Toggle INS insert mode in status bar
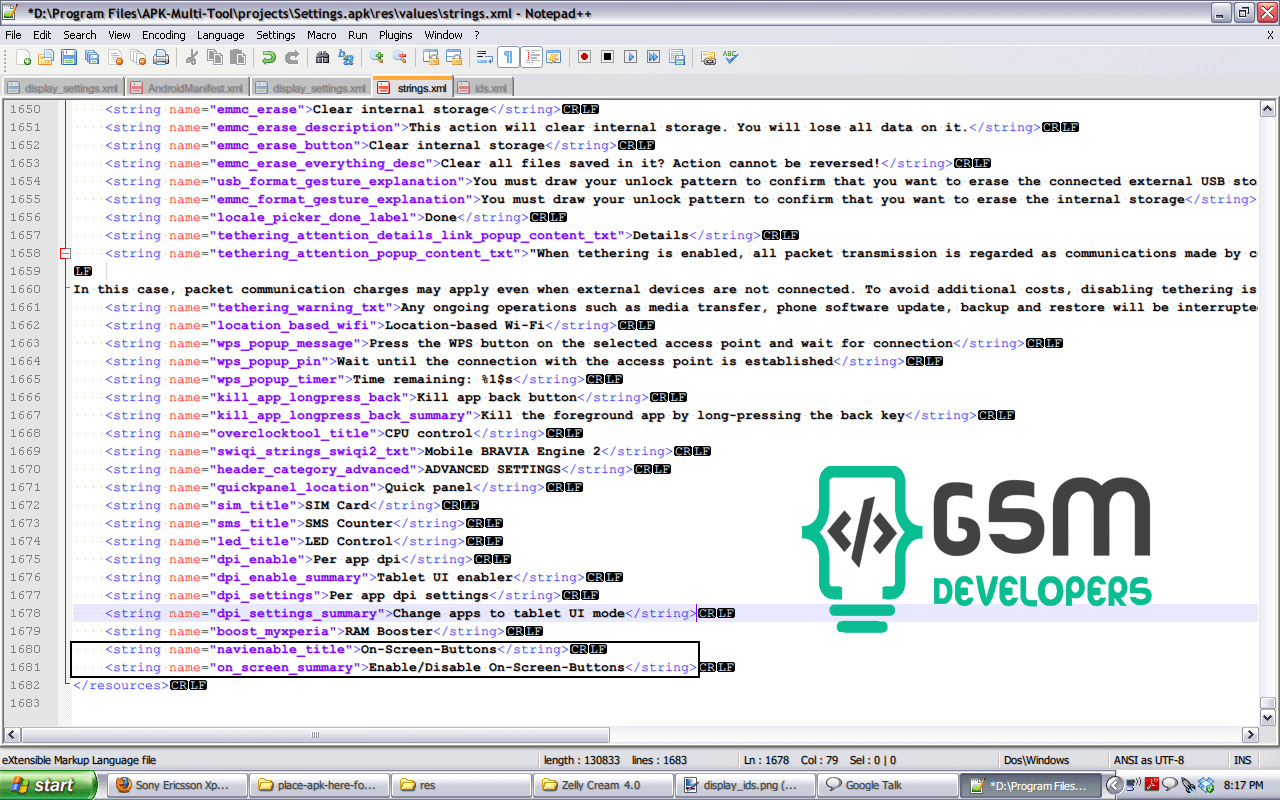 click(1242, 760)
